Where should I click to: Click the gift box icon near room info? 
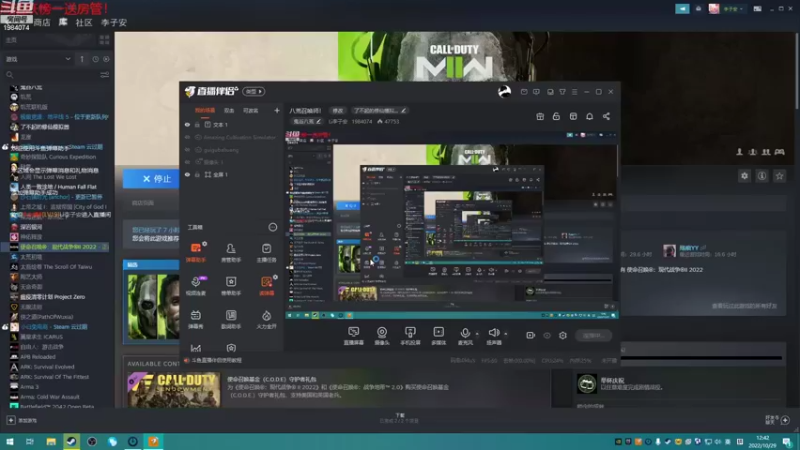540,116
